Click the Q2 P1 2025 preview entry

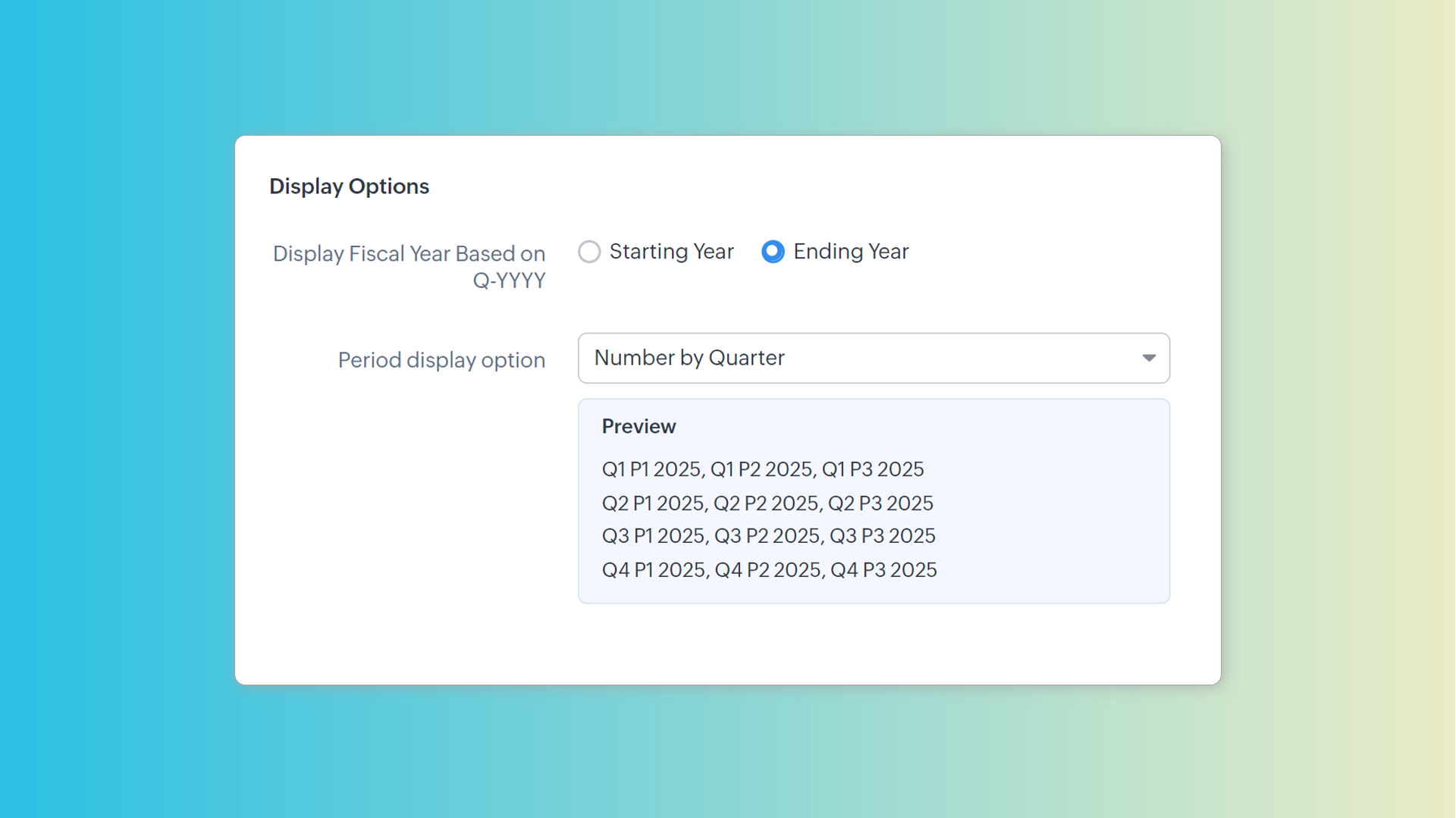coord(653,503)
